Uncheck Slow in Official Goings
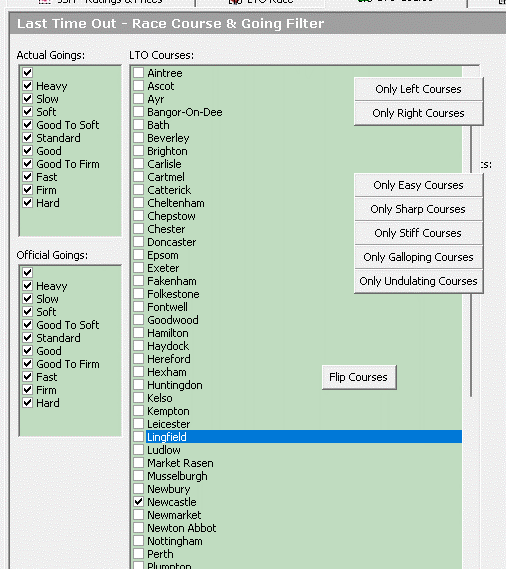 click(x=28, y=299)
